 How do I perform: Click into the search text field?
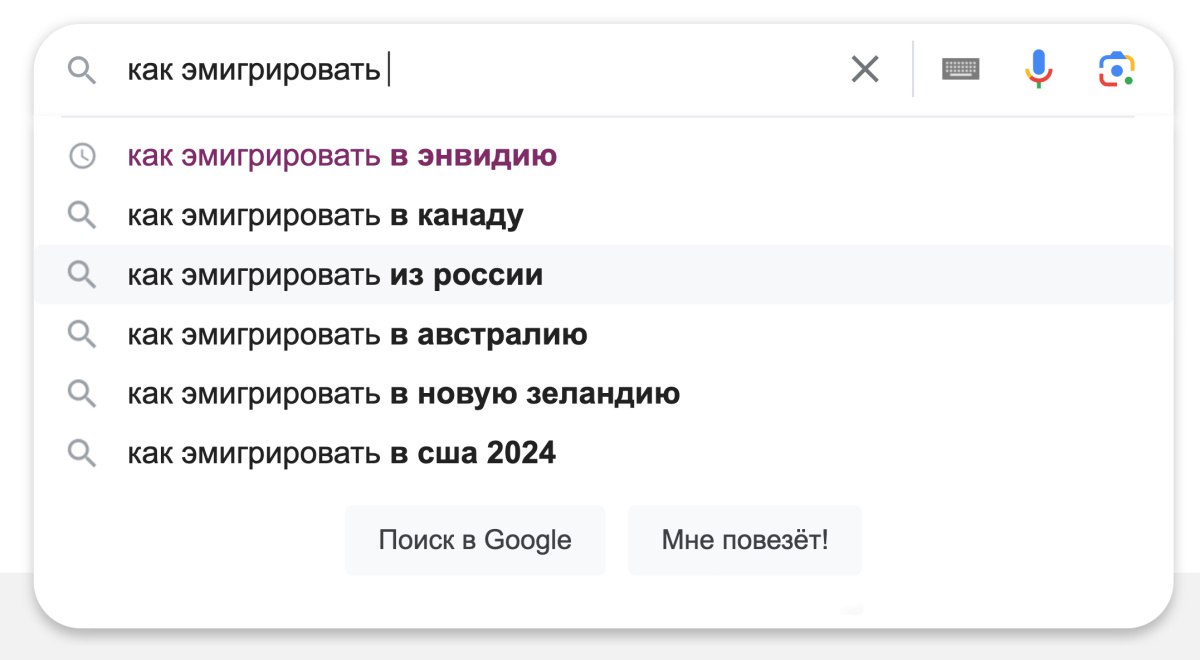600,70
